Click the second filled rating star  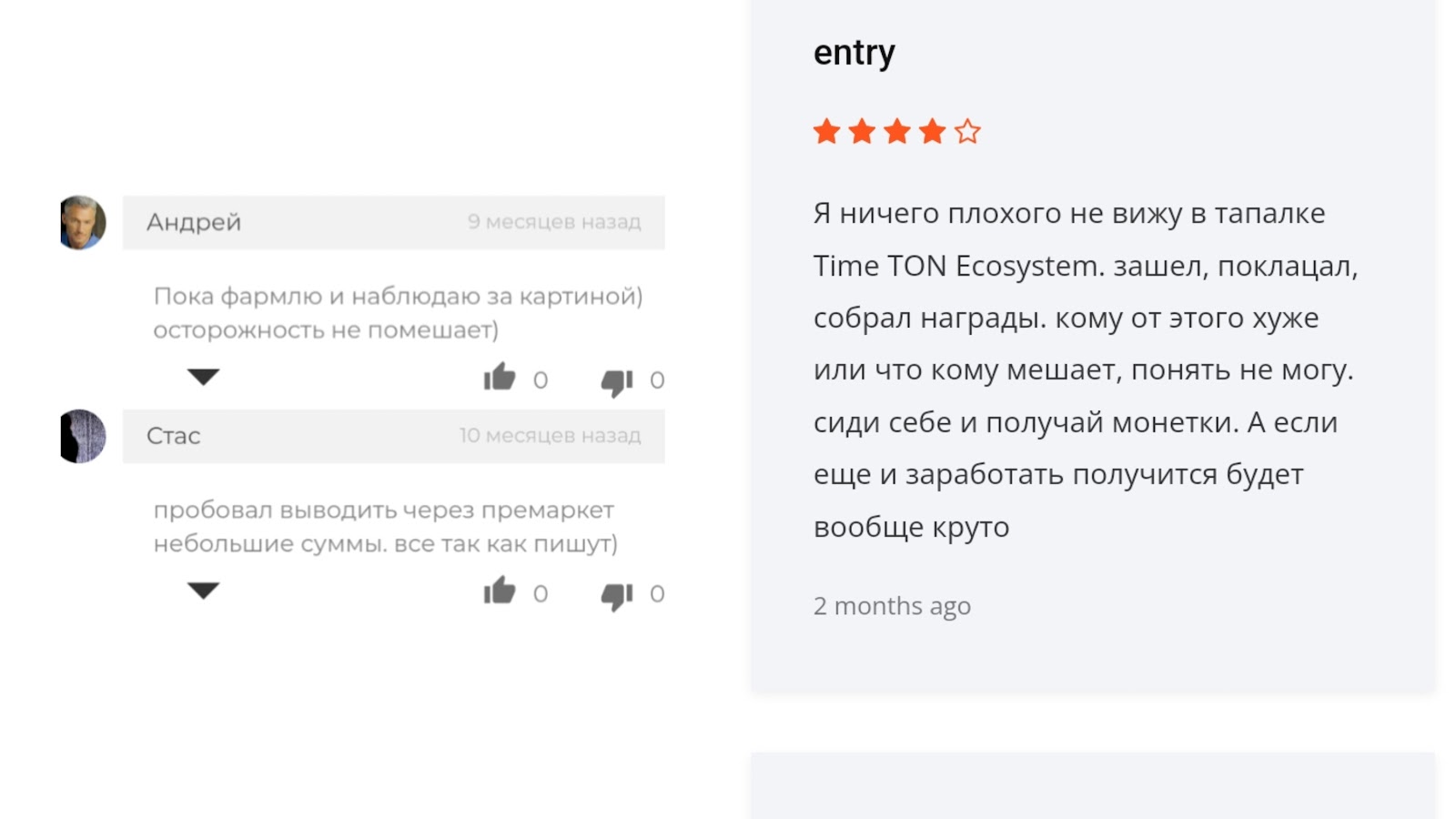(862, 132)
